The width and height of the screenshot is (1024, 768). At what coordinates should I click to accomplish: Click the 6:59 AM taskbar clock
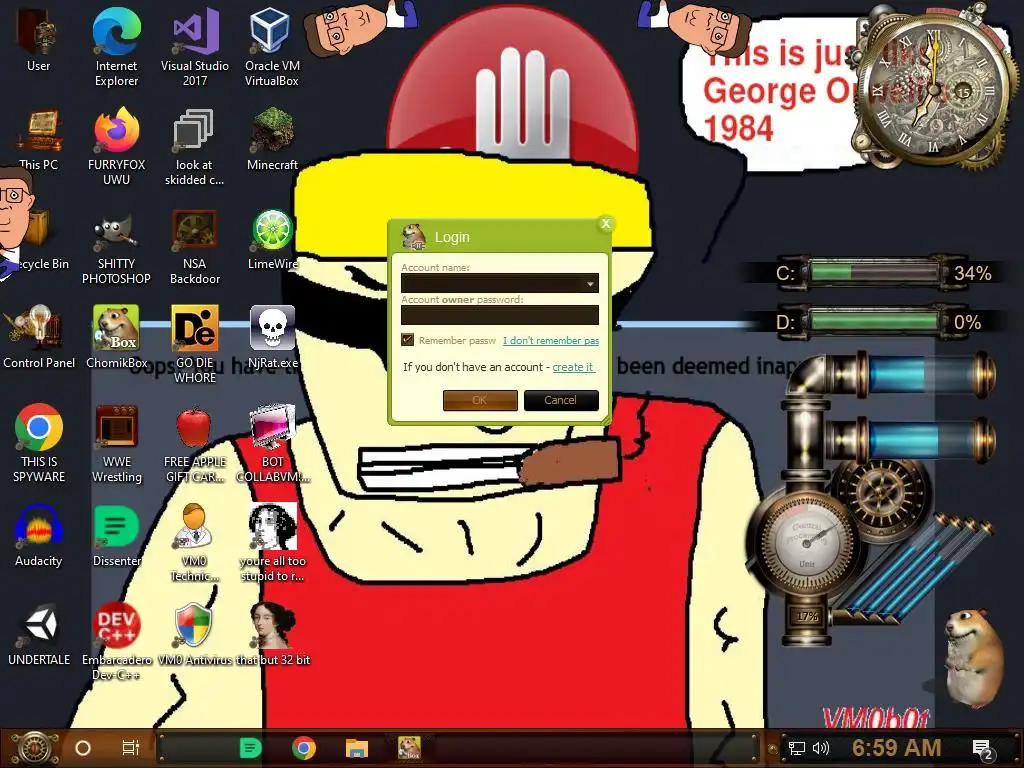coord(897,748)
